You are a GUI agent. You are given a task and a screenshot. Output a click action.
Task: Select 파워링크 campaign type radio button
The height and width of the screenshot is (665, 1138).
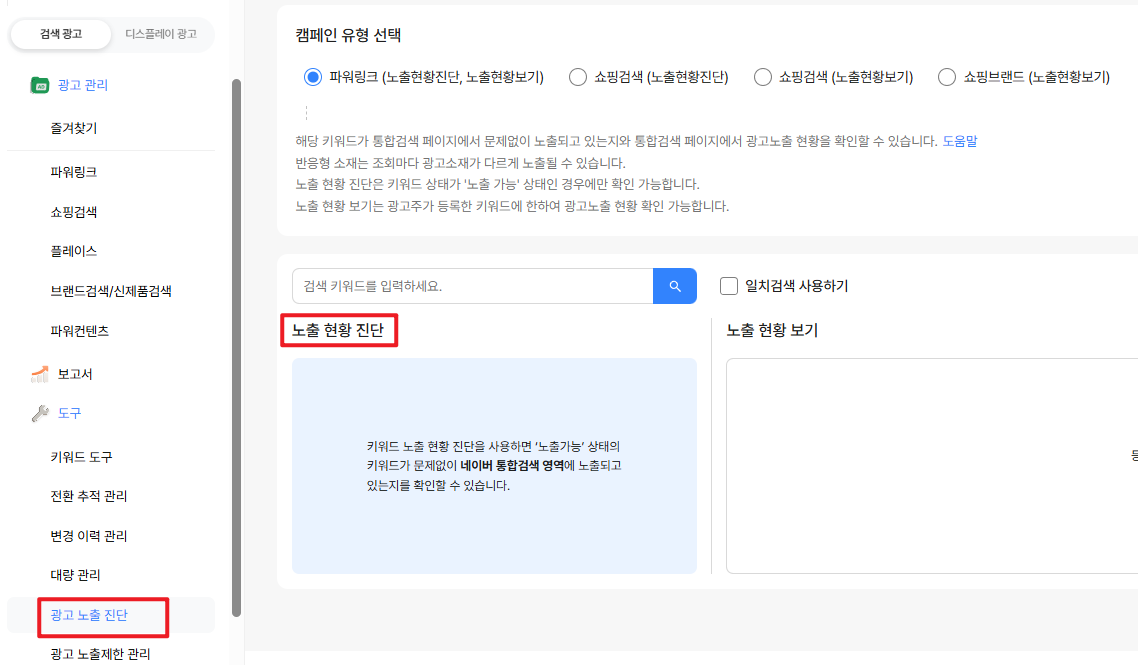(x=313, y=77)
